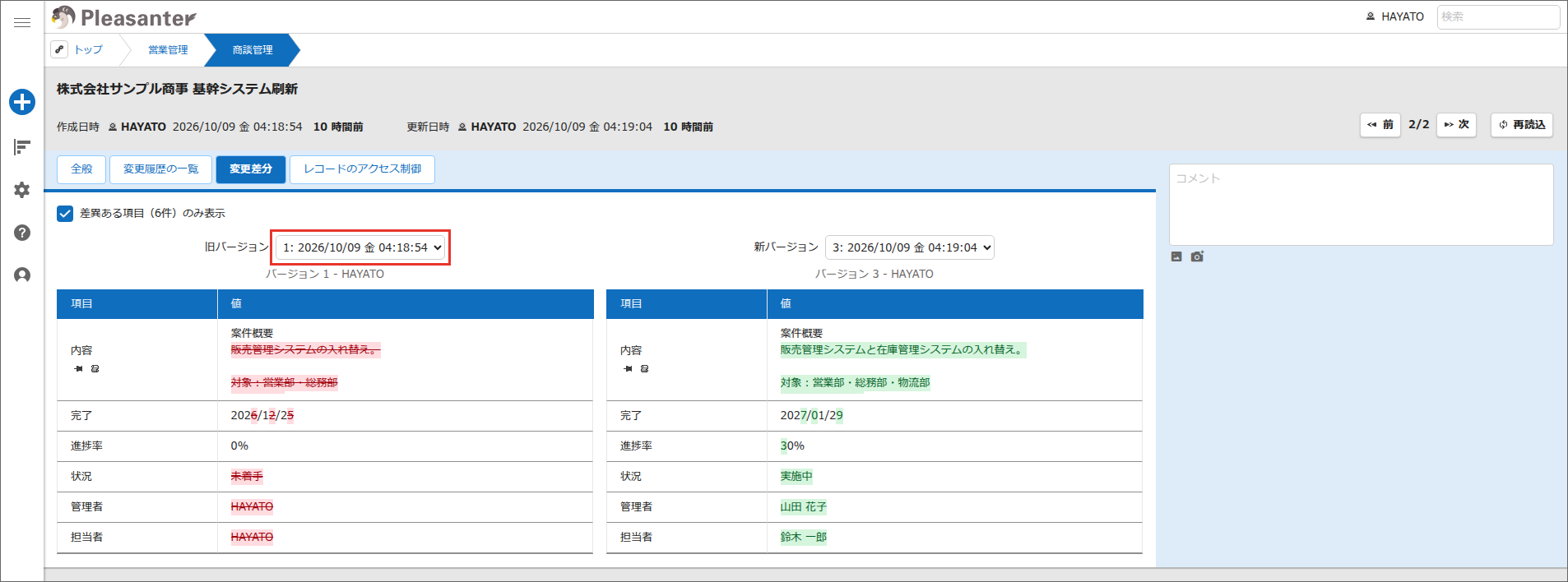Click the 次 next record button

click(1457, 125)
